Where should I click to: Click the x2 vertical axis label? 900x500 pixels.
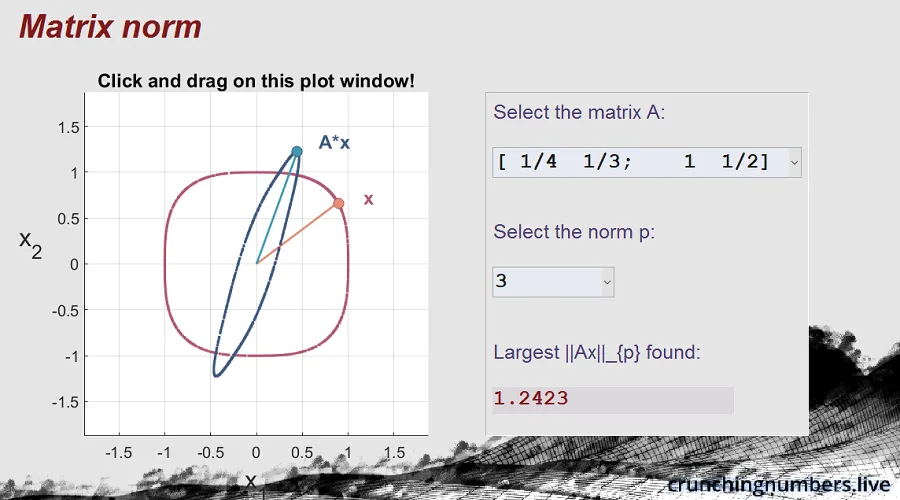click(30, 245)
